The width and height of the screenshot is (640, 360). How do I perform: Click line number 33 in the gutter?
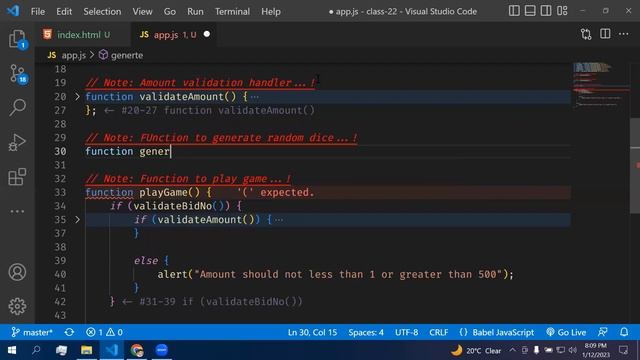[60, 192]
